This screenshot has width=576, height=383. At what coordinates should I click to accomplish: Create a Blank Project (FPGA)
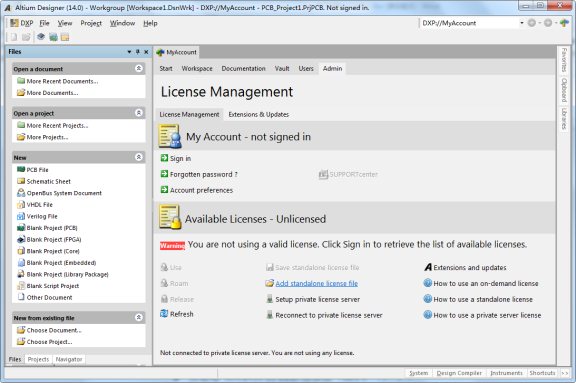click(x=49, y=239)
